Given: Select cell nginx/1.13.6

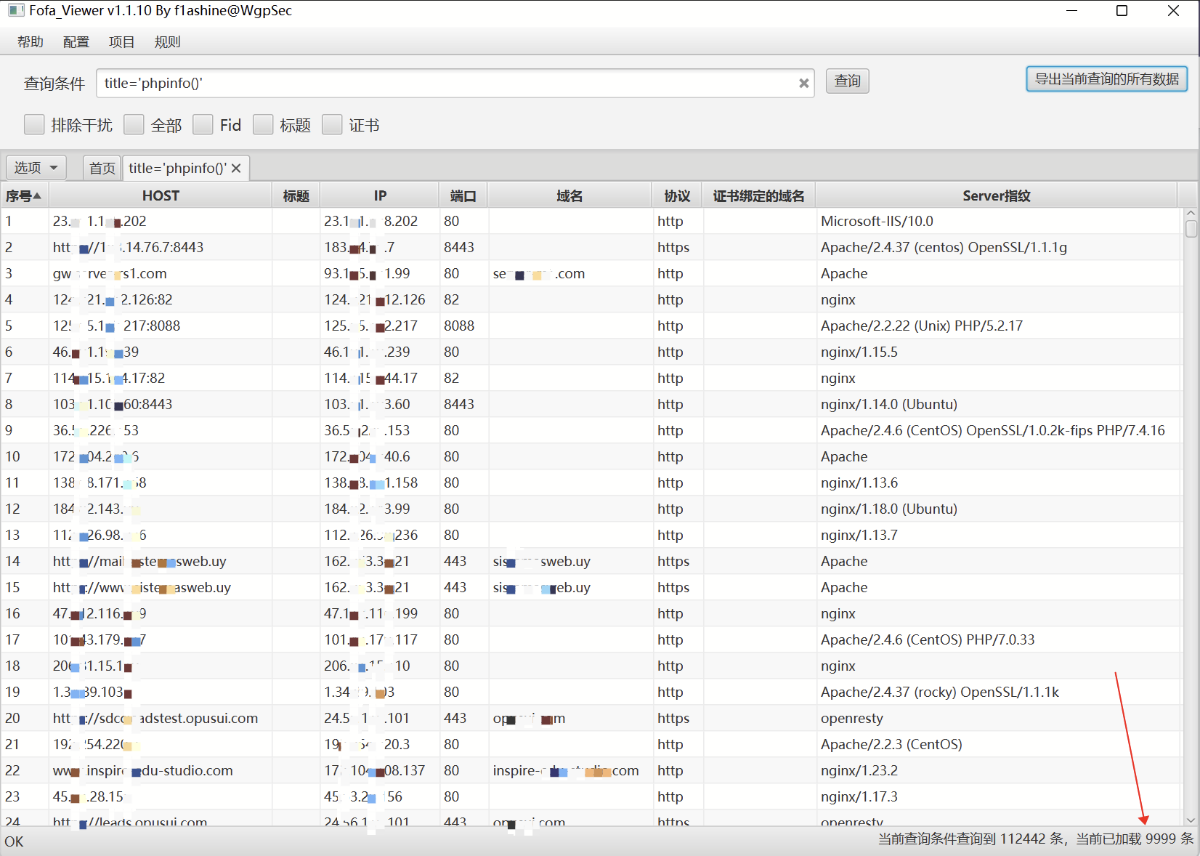Looking at the screenshot, I should 997,482.
